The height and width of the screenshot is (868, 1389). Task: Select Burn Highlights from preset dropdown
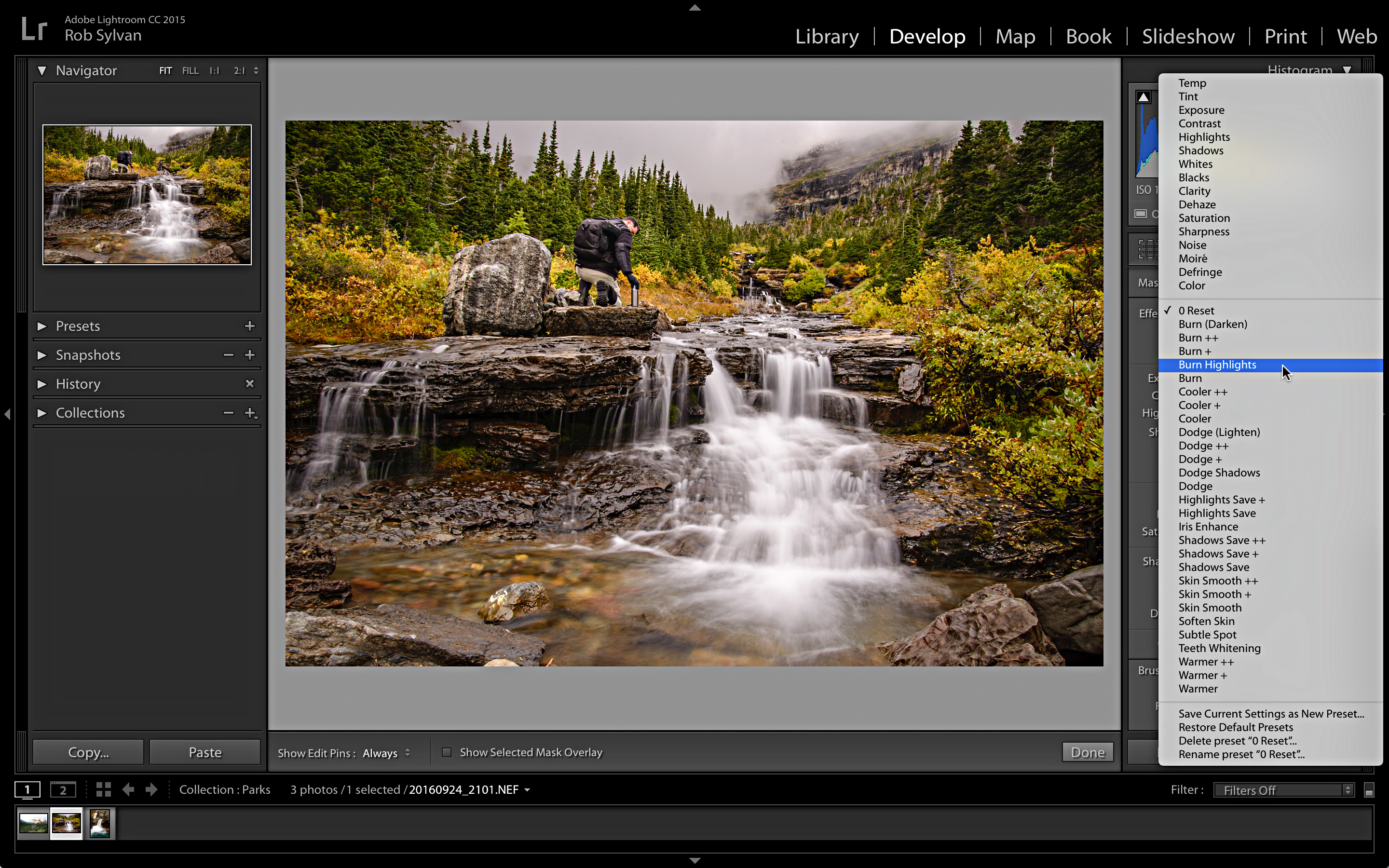1217,364
